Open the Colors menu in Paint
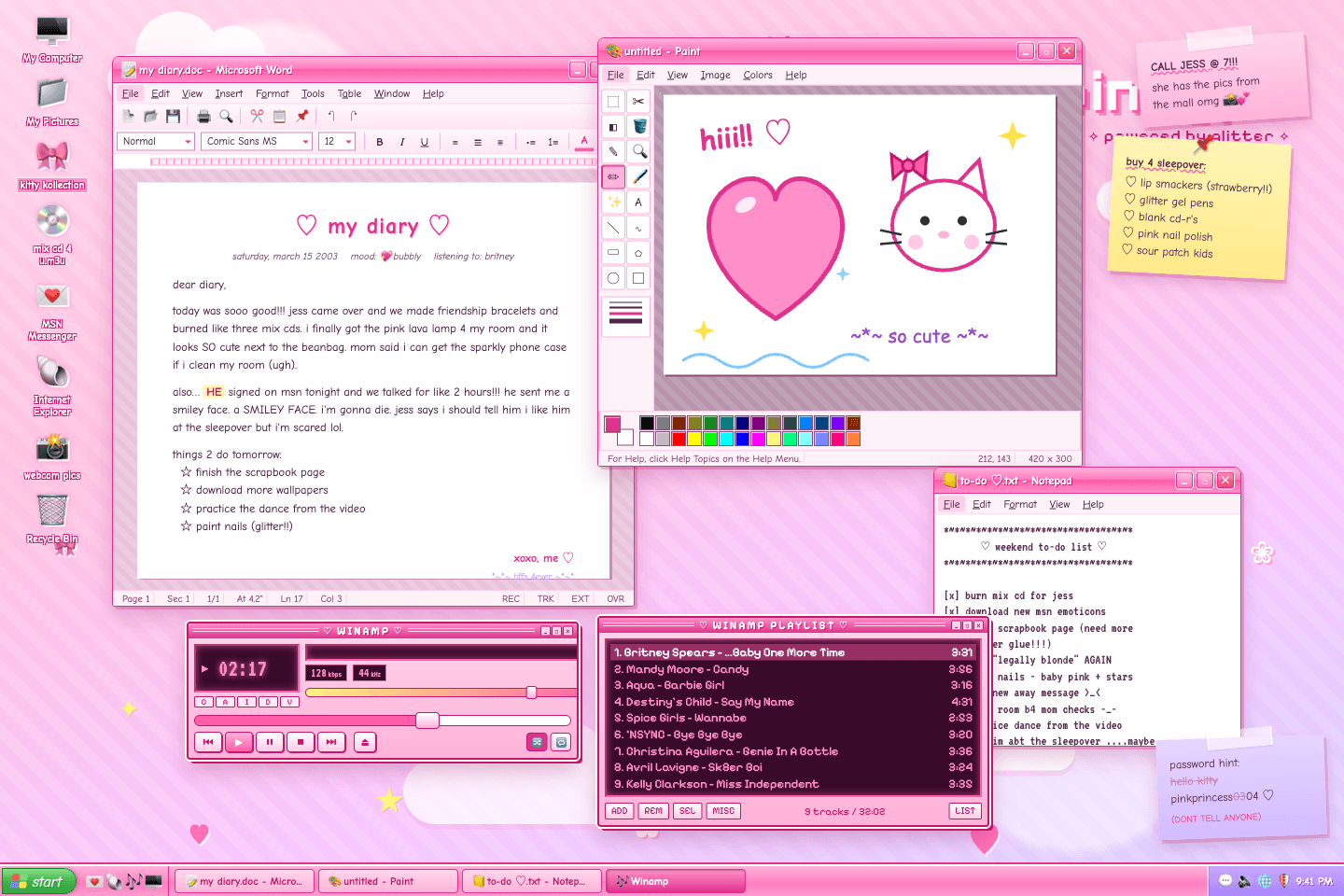 (758, 75)
